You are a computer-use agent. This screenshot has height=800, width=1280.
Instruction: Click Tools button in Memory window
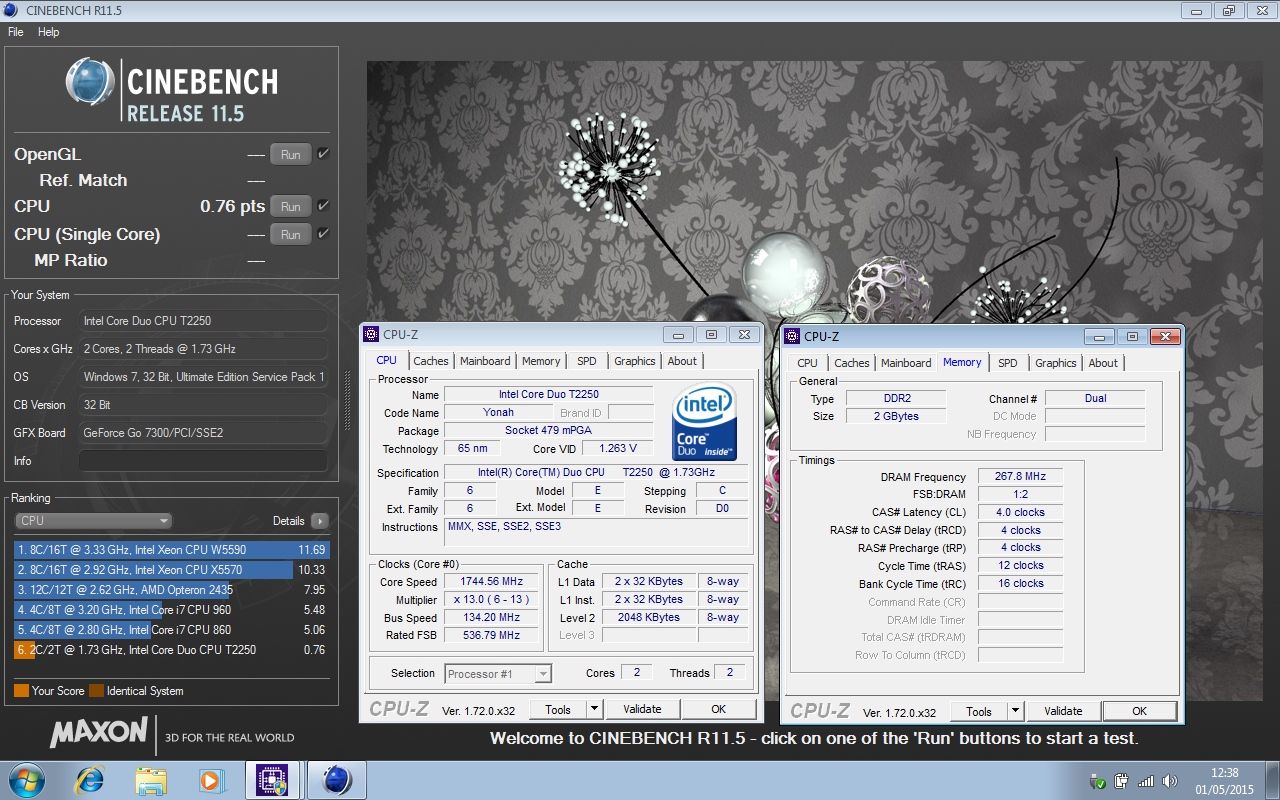pyautogui.click(x=979, y=711)
